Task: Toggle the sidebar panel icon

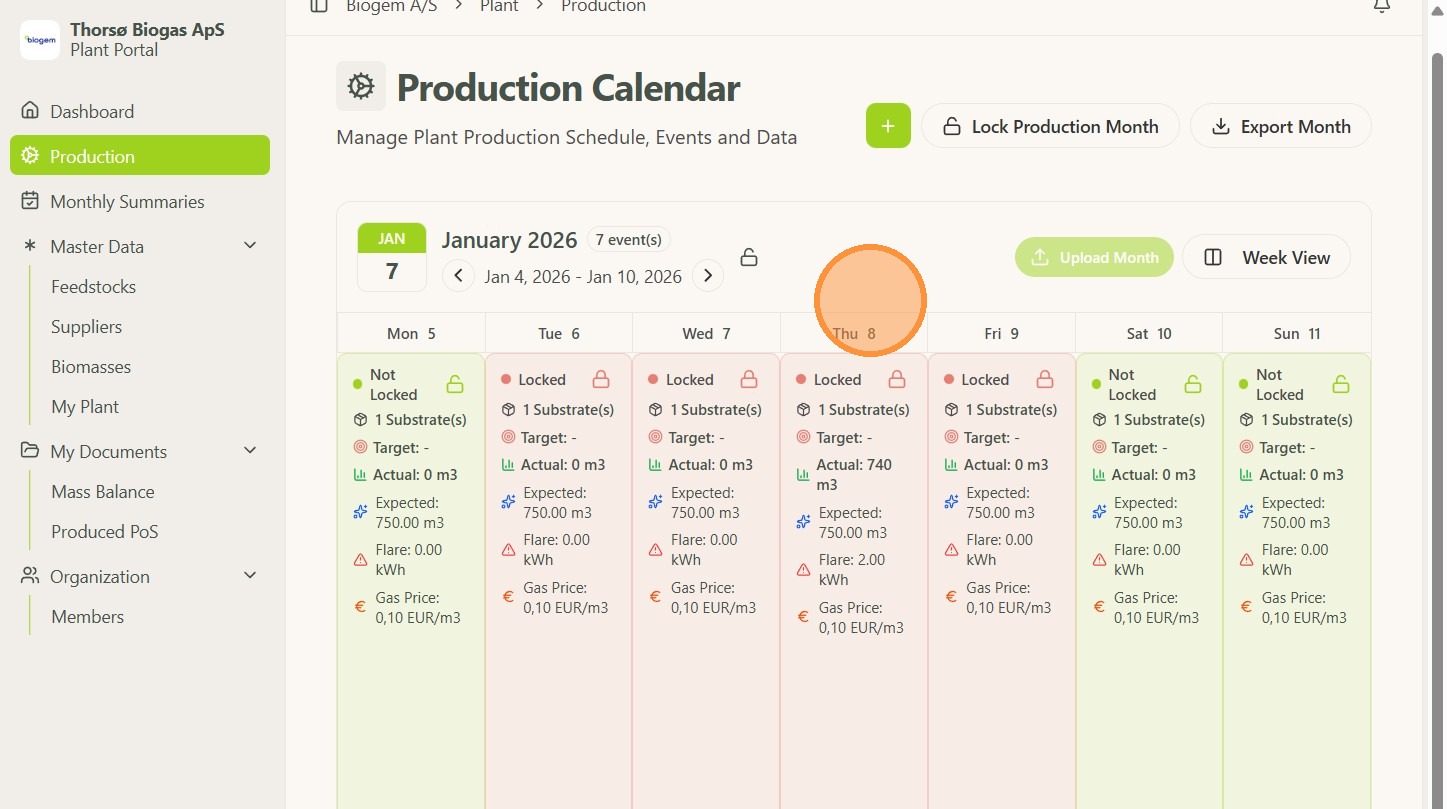Action: coord(319,6)
